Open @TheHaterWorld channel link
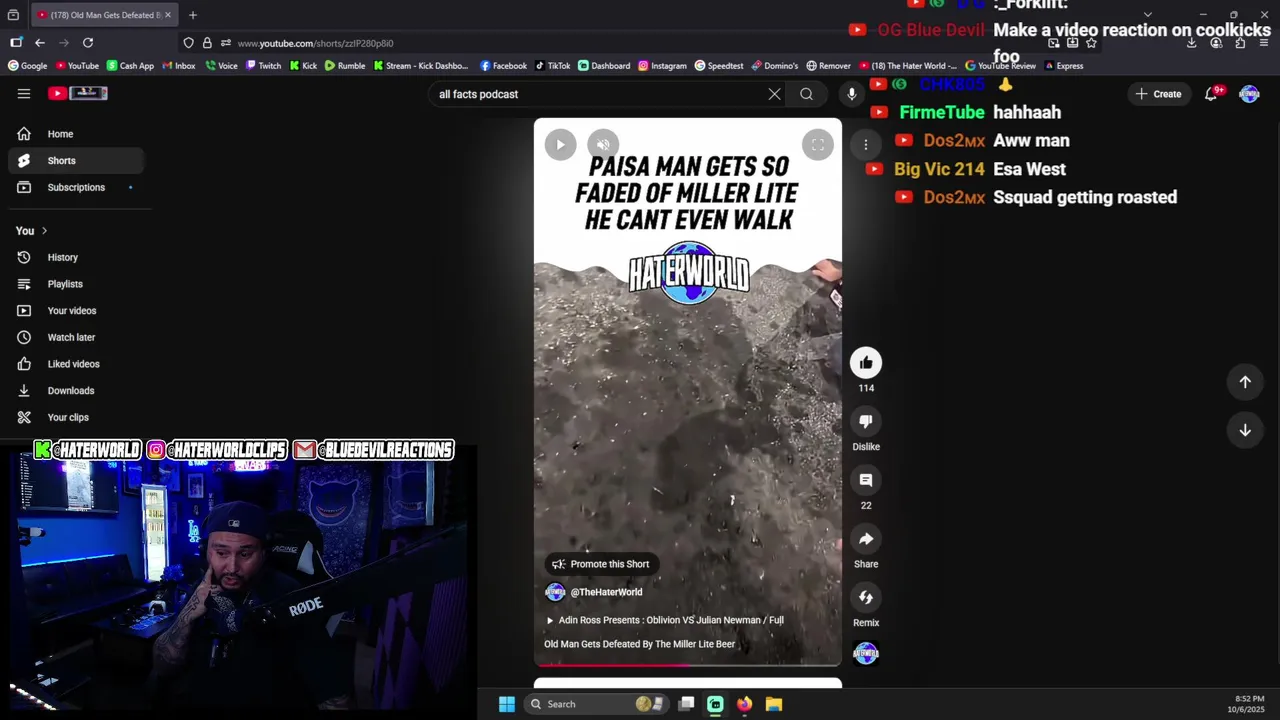The width and height of the screenshot is (1280, 720). 606,592
